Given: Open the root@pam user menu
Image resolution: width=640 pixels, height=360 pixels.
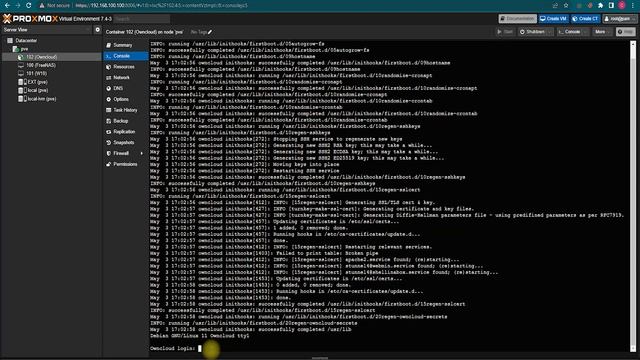Looking at the screenshot, I should coord(620,19).
